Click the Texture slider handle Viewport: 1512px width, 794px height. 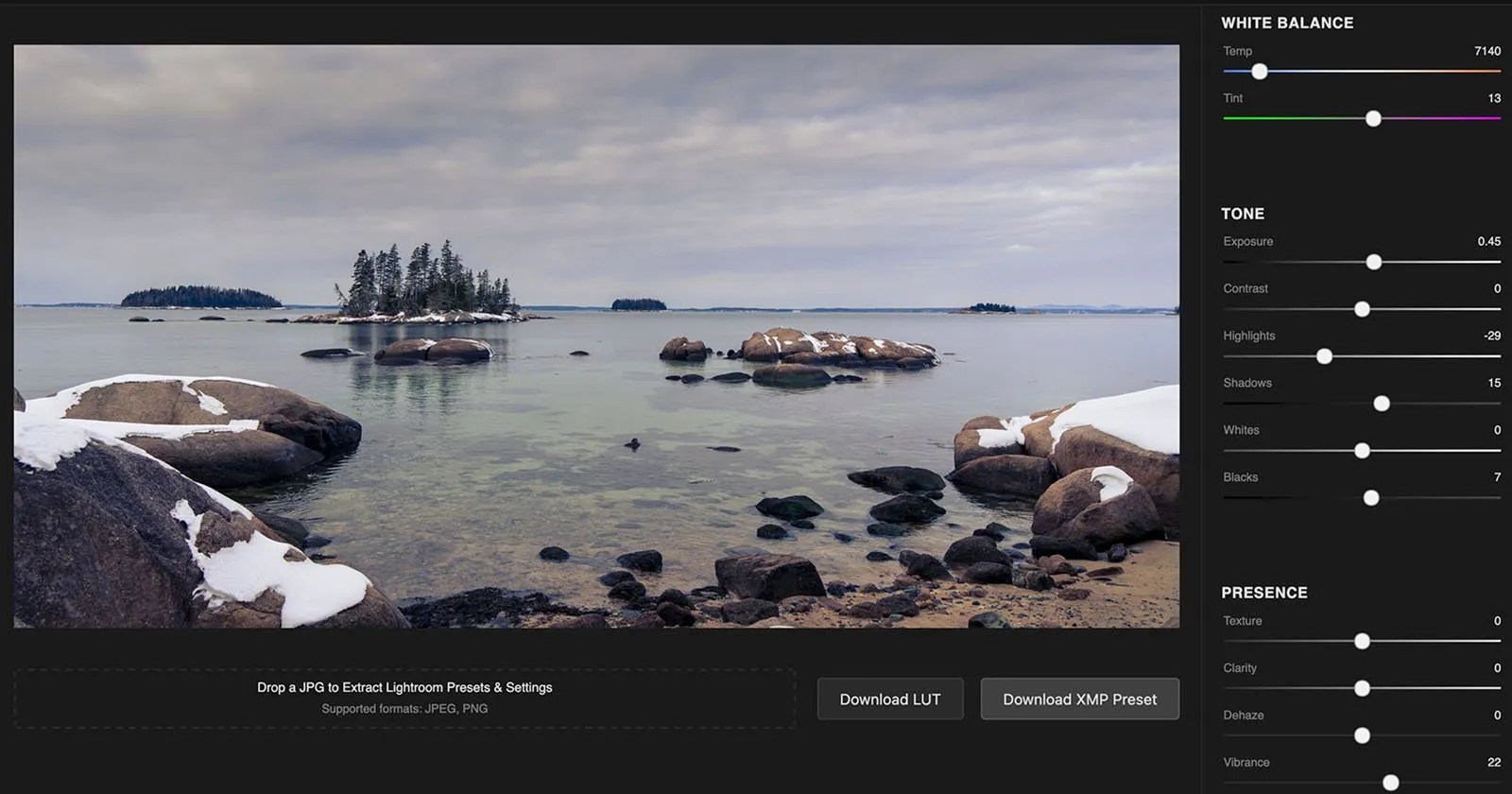point(1362,641)
